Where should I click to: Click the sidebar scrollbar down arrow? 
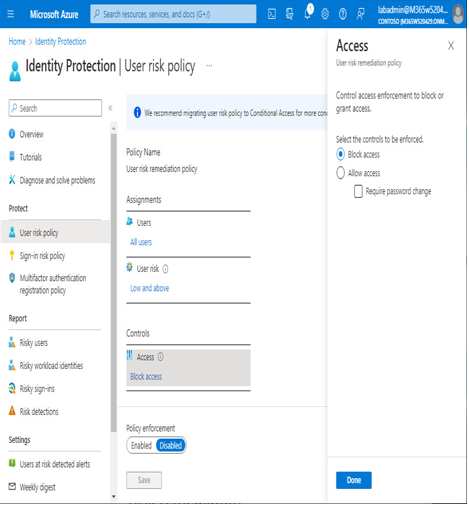(114, 497)
